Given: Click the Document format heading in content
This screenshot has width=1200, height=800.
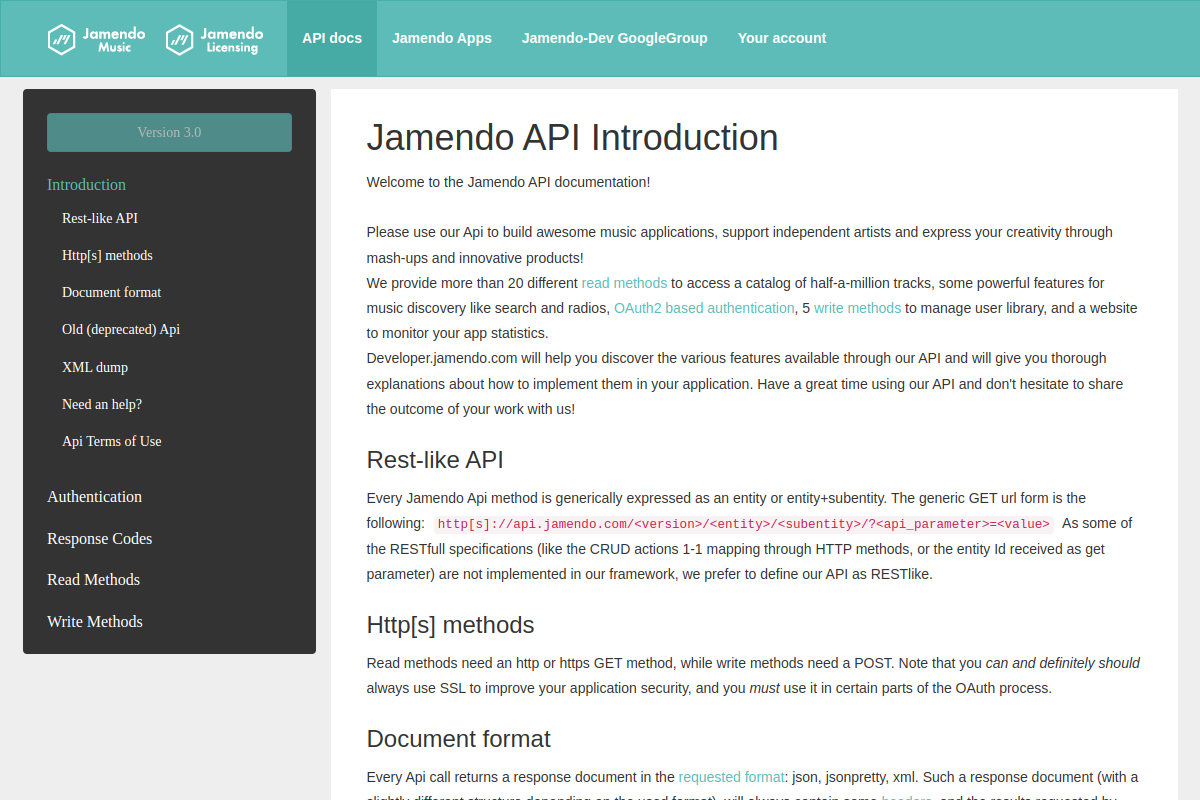Looking at the screenshot, I should point(458,739).
